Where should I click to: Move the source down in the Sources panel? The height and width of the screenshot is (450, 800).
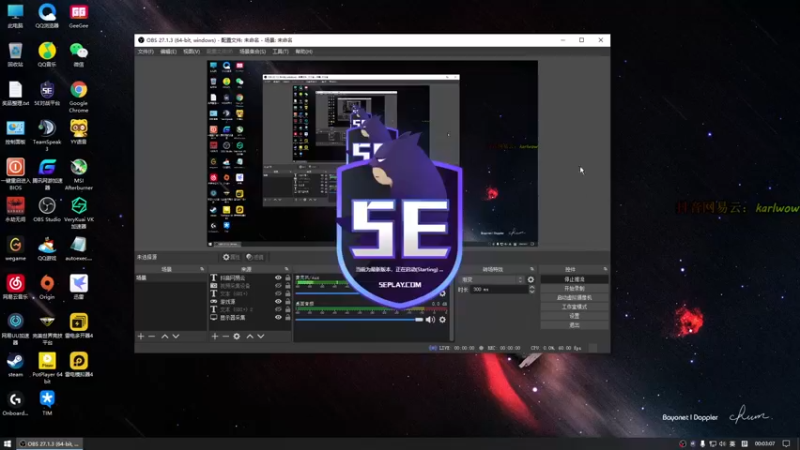click(261, 336)
